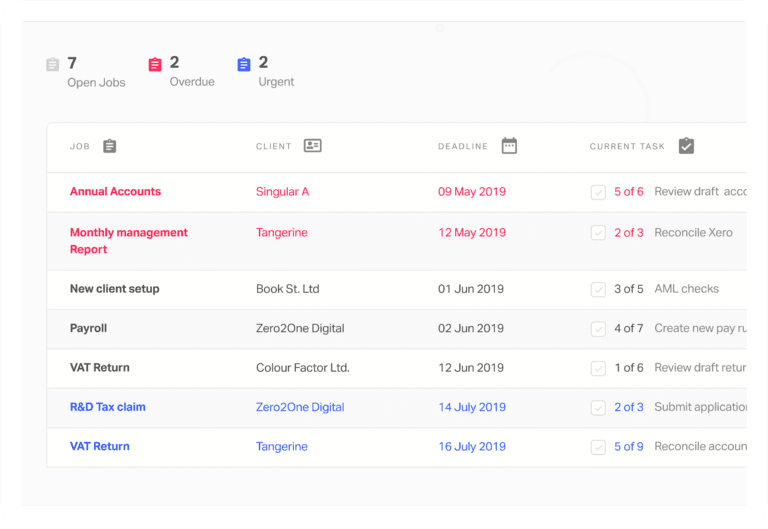The image size is (768, 529).
Task: Open the Monthly management Report job
Action: tap(129, 240)
